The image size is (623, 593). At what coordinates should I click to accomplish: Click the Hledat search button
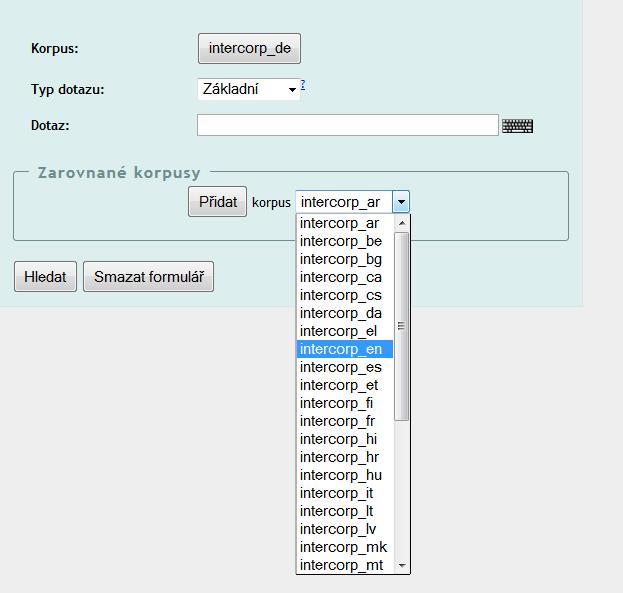tap(45, 277)
